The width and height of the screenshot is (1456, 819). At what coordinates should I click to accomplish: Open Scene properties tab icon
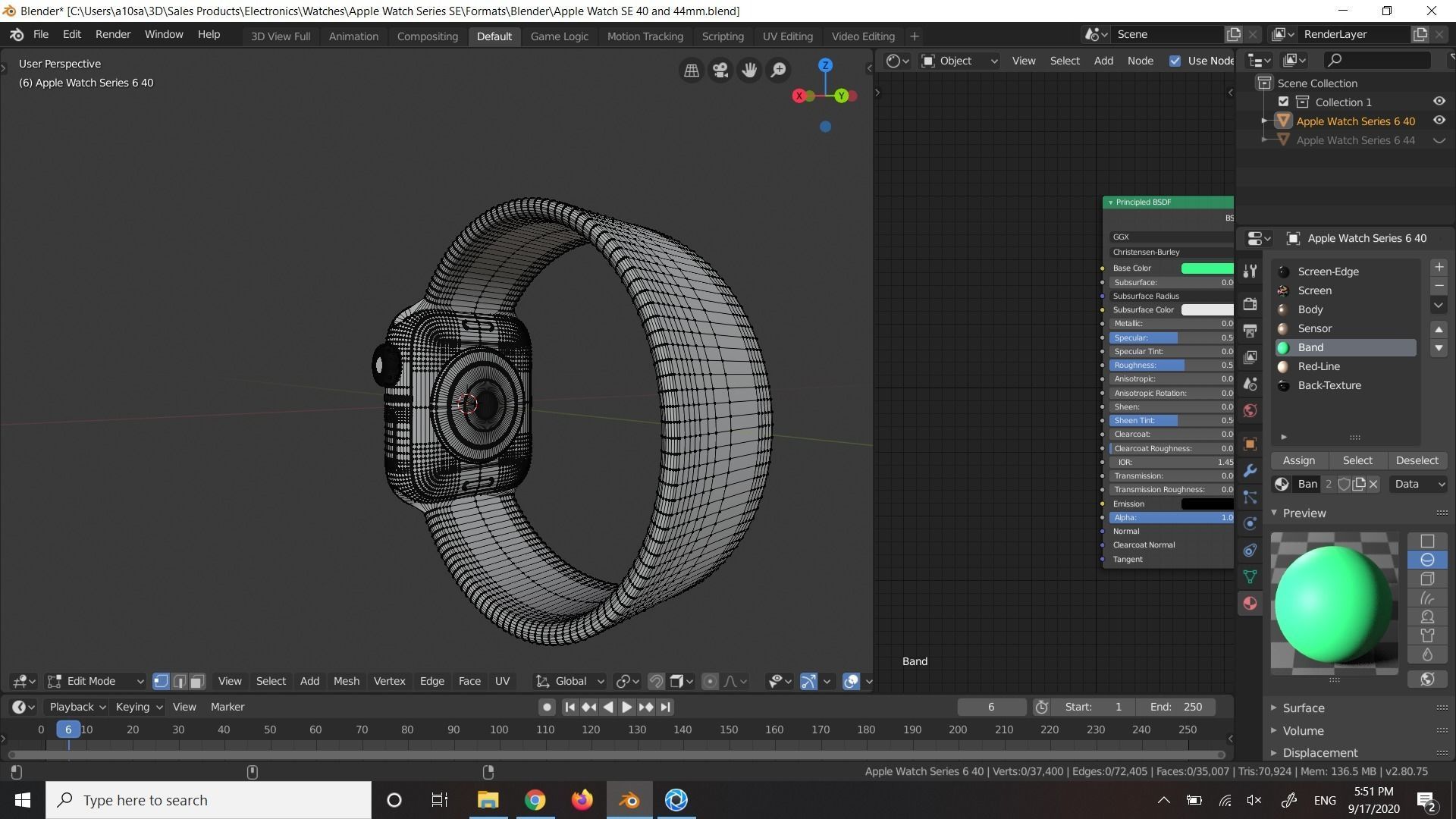coord(1250,384)
